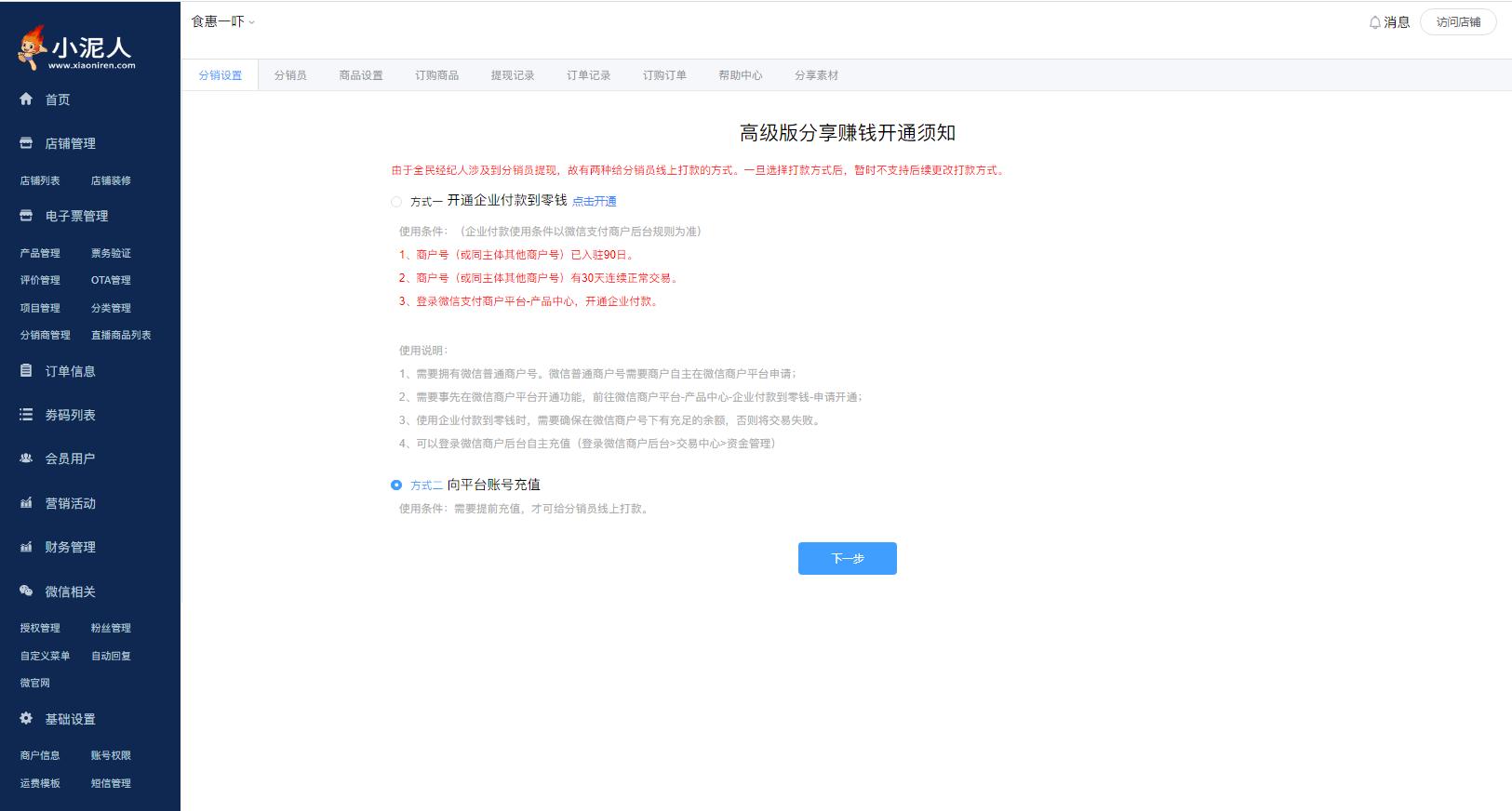Viewport: 1512px width, 811px height.
Task: Click the order info document icon
Action: [x=26, y=370]
